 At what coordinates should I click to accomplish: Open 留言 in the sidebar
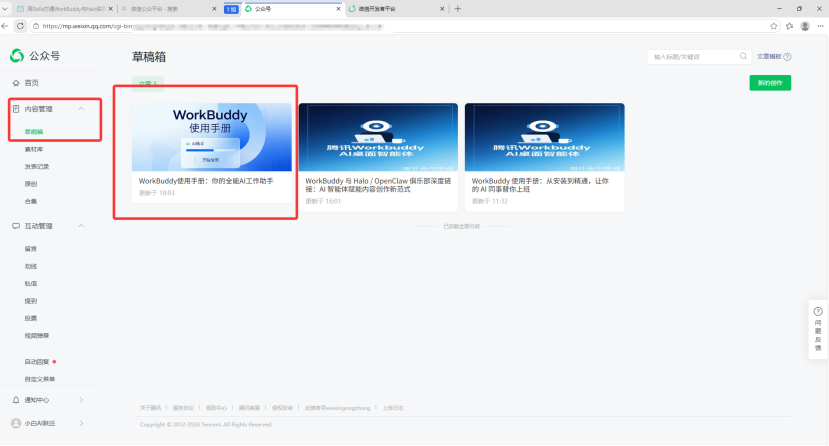click(x=31, y=249)
